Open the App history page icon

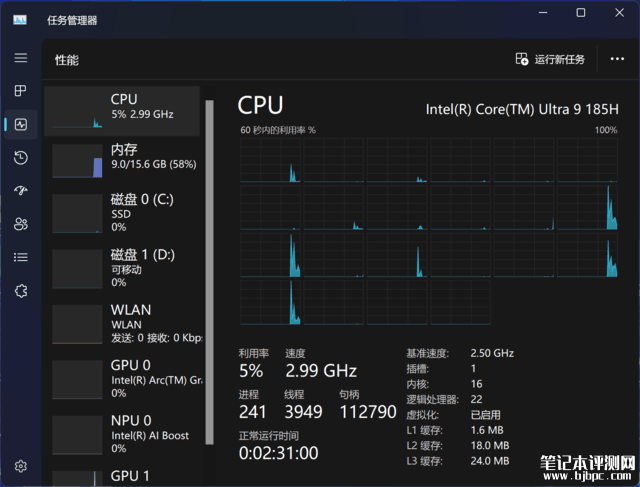click(x=21, y=158)
